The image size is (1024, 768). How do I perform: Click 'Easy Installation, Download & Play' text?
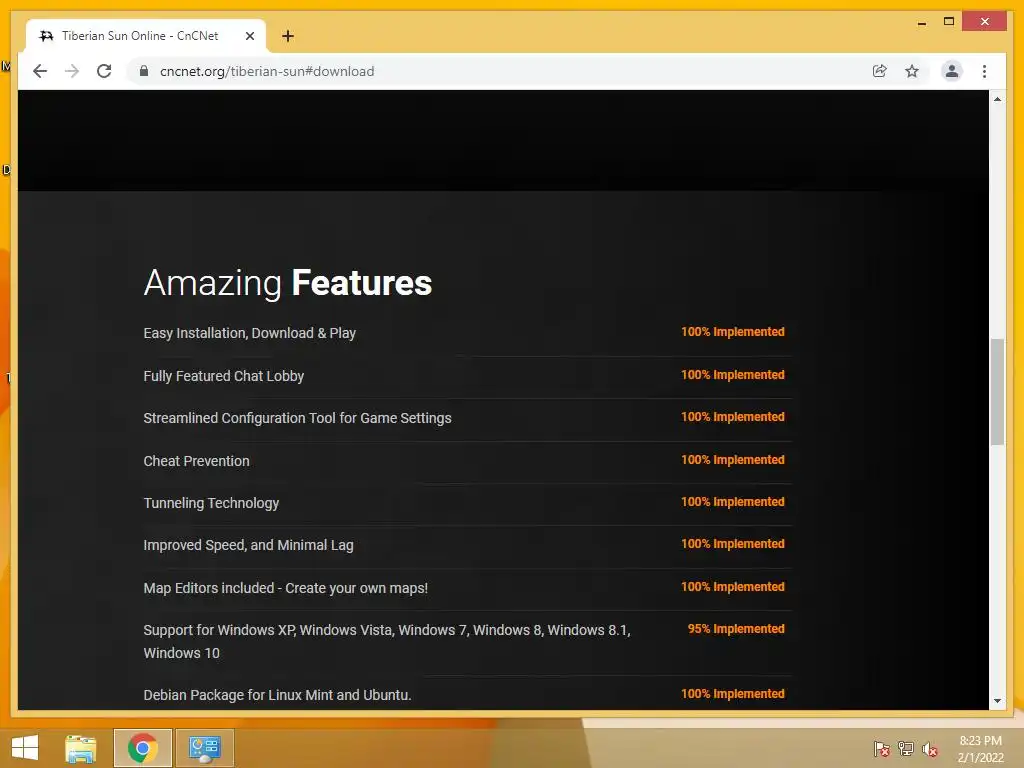(x=249, y=333)
